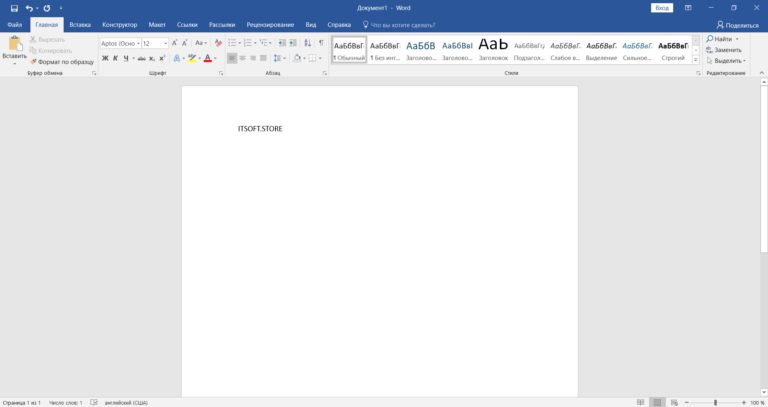The width and height of the screenshot is (768, 407).
Task: Open the font size 12 dropdown
Action: pos(166,44)
